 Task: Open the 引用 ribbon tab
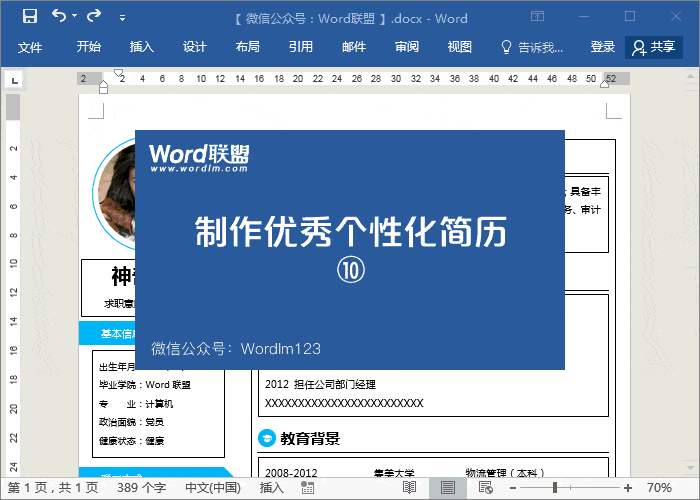click(301, 47)
